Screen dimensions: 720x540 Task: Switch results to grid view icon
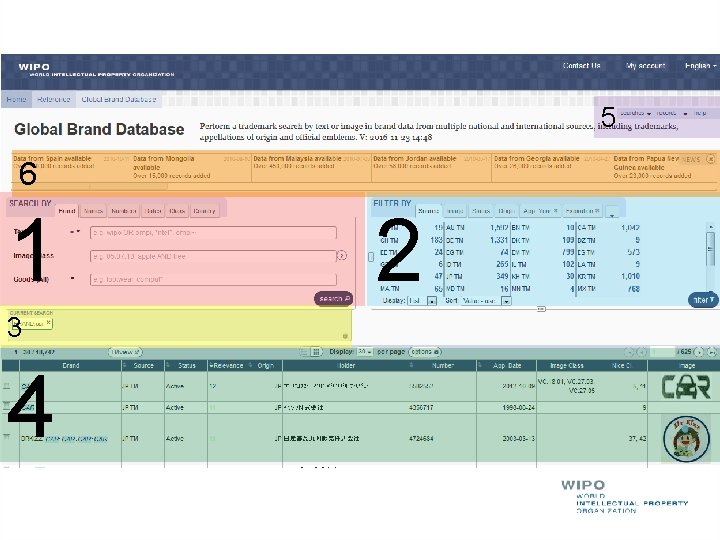click(316, 352)
